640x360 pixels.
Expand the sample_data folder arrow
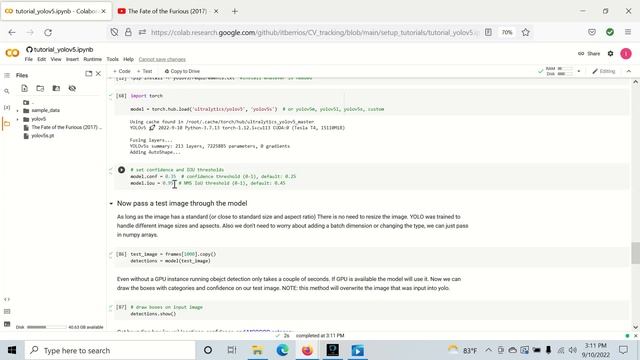point(18,111)
